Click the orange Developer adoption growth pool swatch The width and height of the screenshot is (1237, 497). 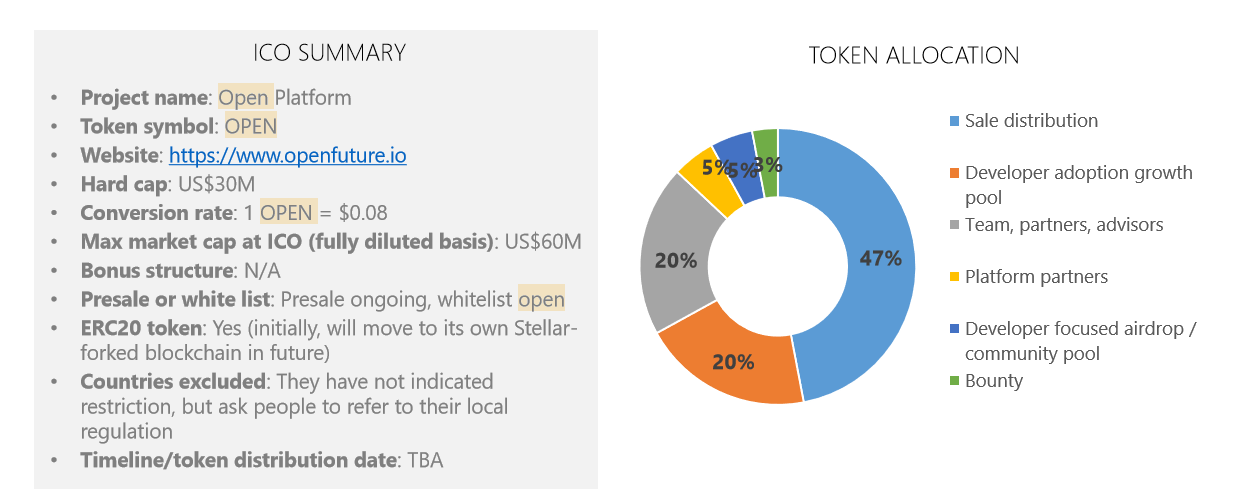click(955, 174)
